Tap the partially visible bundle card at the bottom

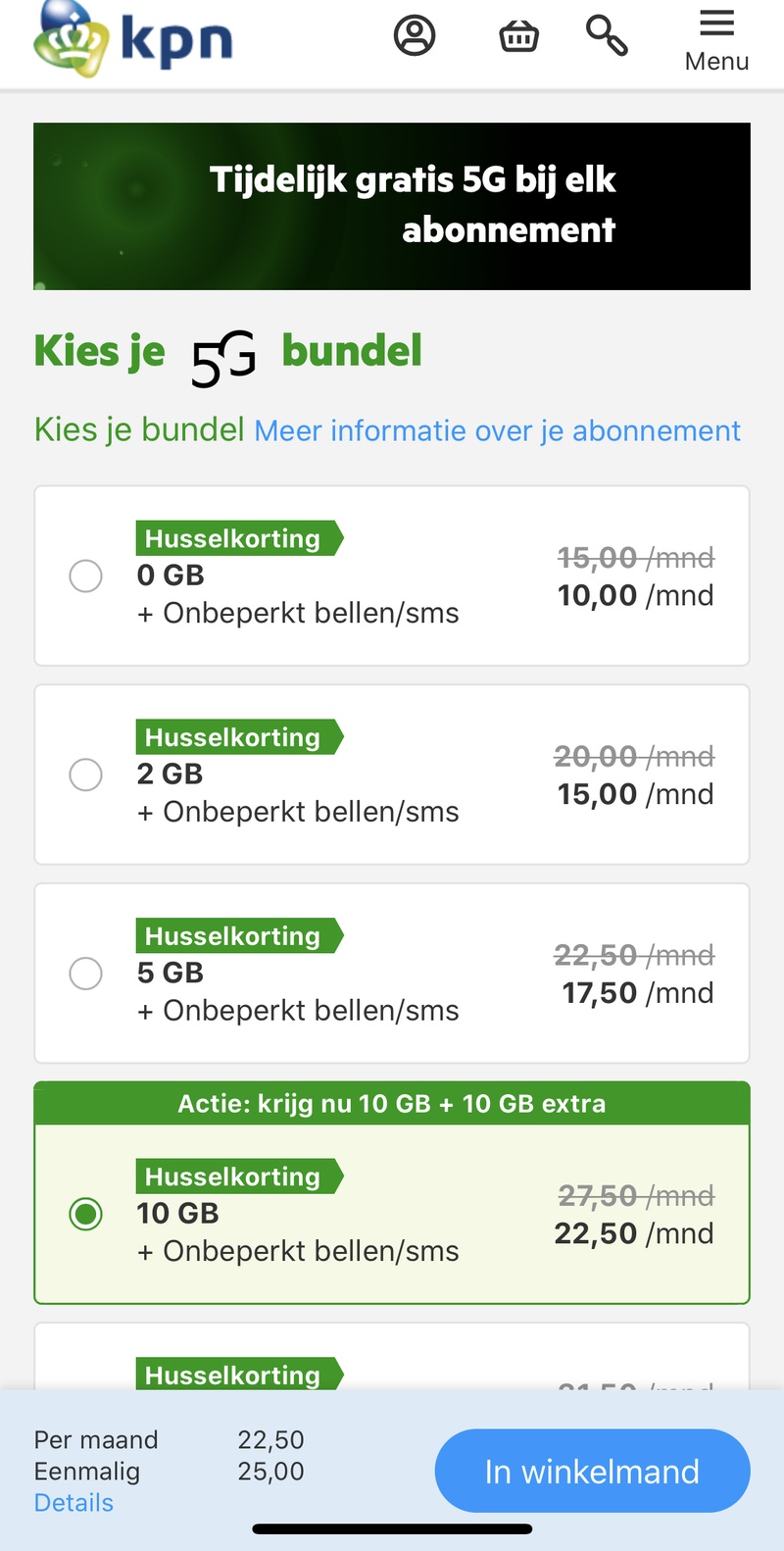point(392,1363)
